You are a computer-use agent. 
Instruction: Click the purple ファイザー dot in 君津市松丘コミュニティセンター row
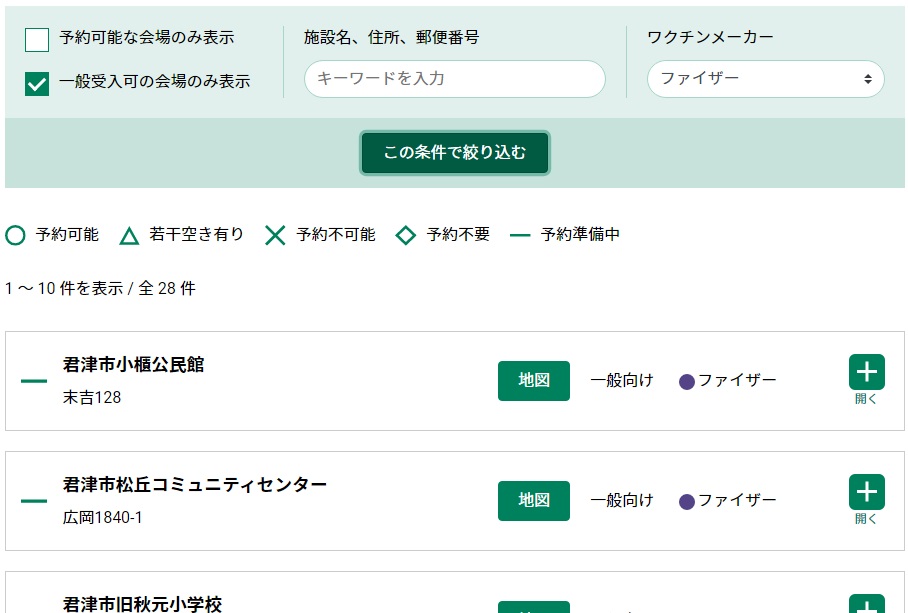pyautogui.click(x=687, y=502)
